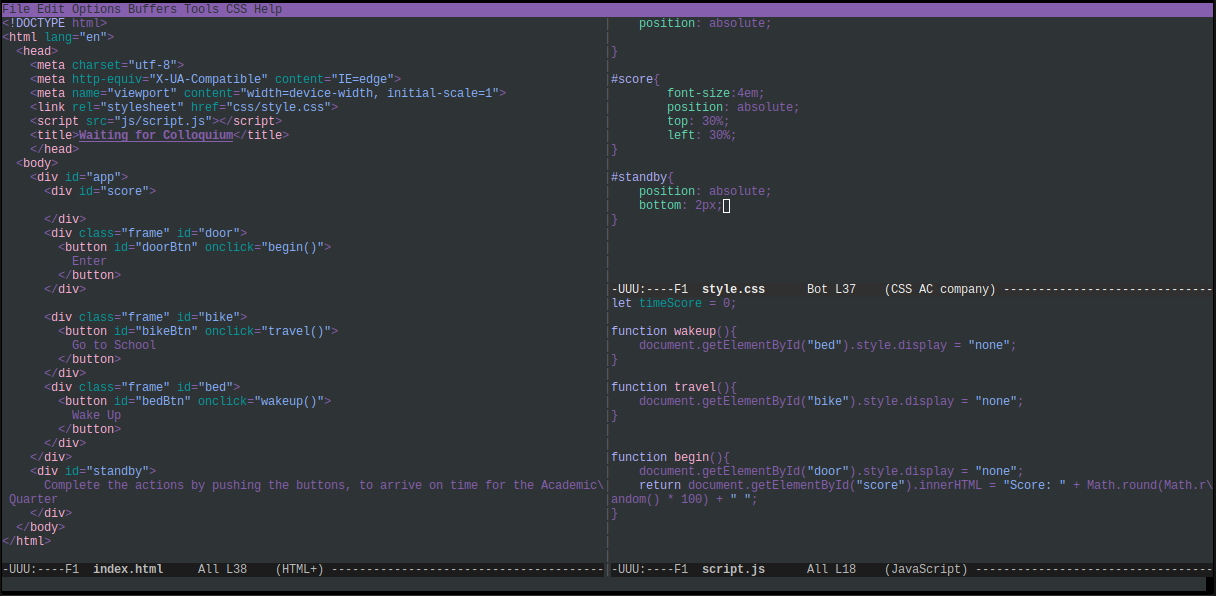Click the 'All L18' position in script.js mode line
The image size is (1216, 596).
tap(831, 569)
